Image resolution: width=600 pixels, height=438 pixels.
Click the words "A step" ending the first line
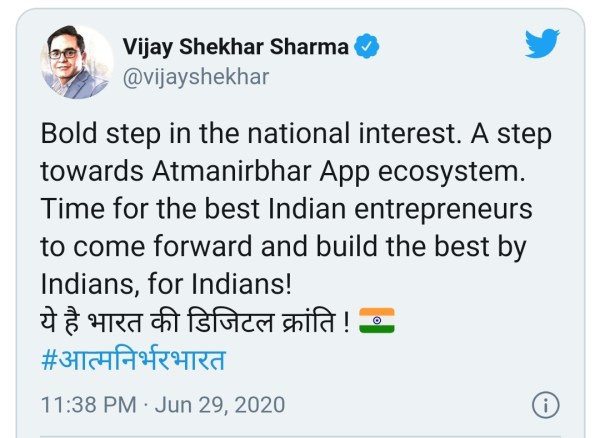[x=510, y=135]
